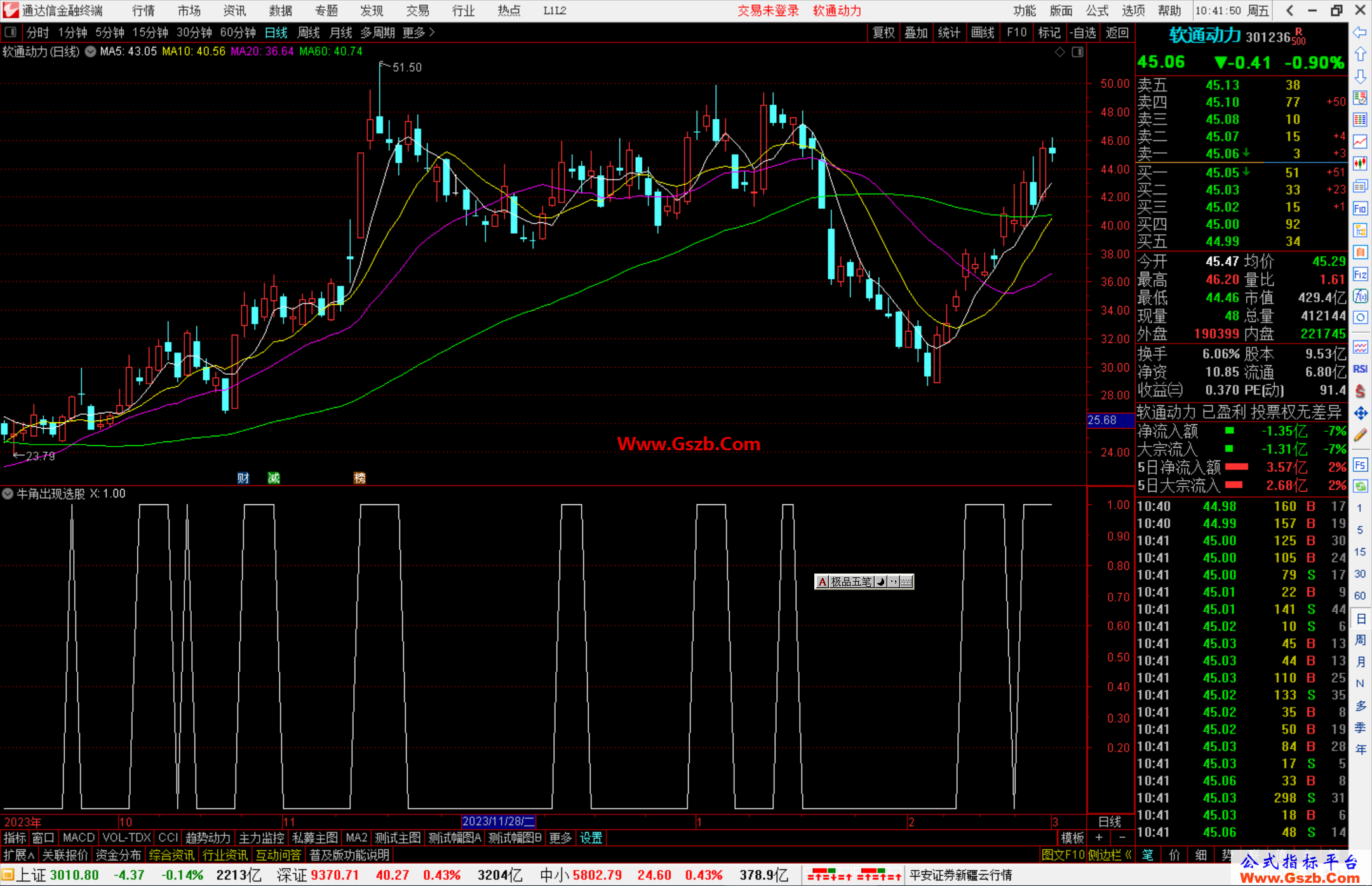
Task: Click the minus zoom button beside 模板
Action: (1122, 838)
